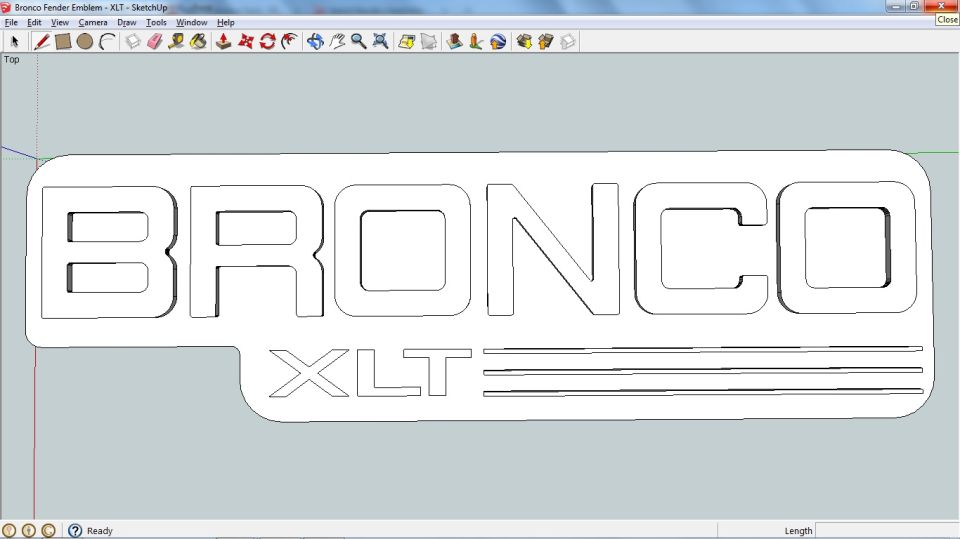Image resolution: width=960 pixels, height=539 pixels.
Task: Click the Add Location icon
Action: click(x=407, y=42)
